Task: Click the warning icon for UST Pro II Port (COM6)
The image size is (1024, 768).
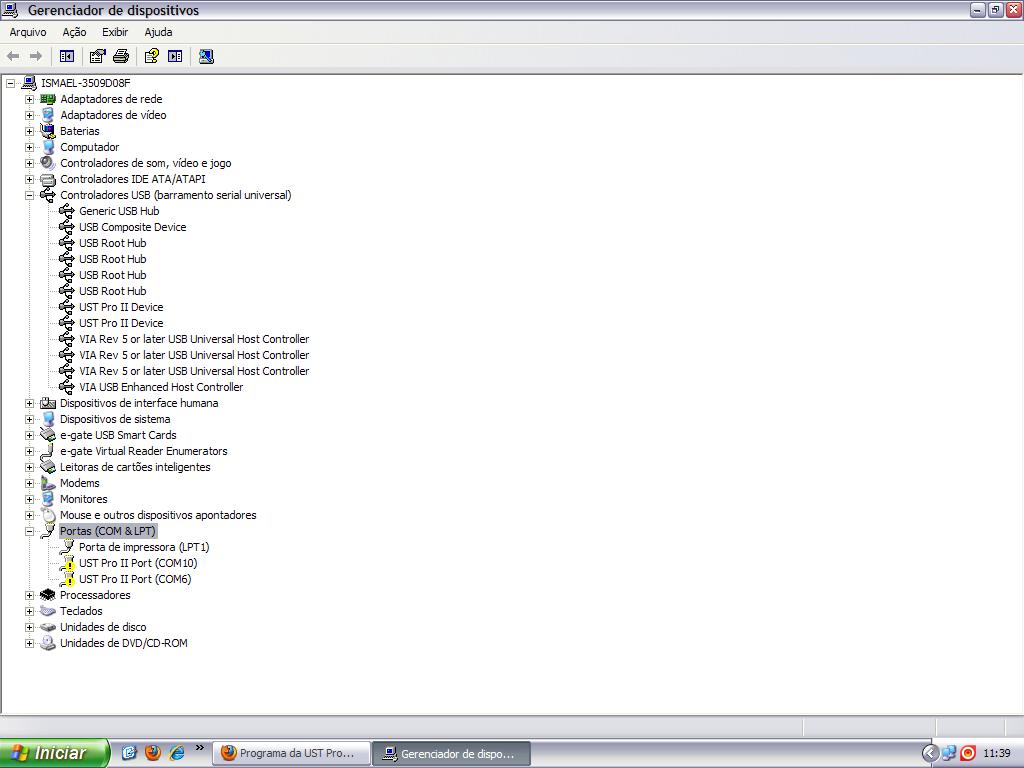Action: click(x=67, y=580)
